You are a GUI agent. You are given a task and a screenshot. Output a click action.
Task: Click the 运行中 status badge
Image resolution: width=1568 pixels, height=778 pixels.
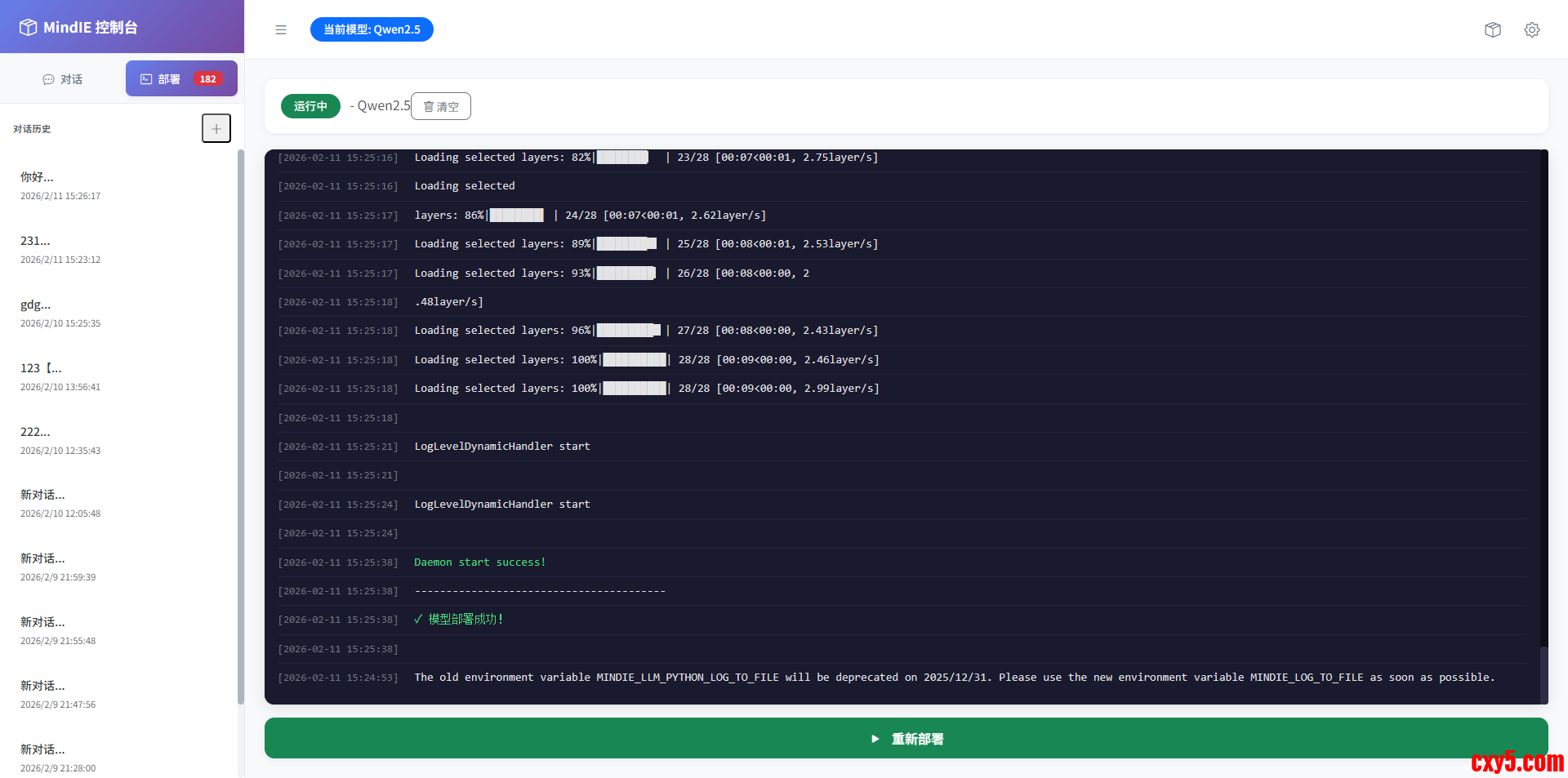(x=310, y=106)
